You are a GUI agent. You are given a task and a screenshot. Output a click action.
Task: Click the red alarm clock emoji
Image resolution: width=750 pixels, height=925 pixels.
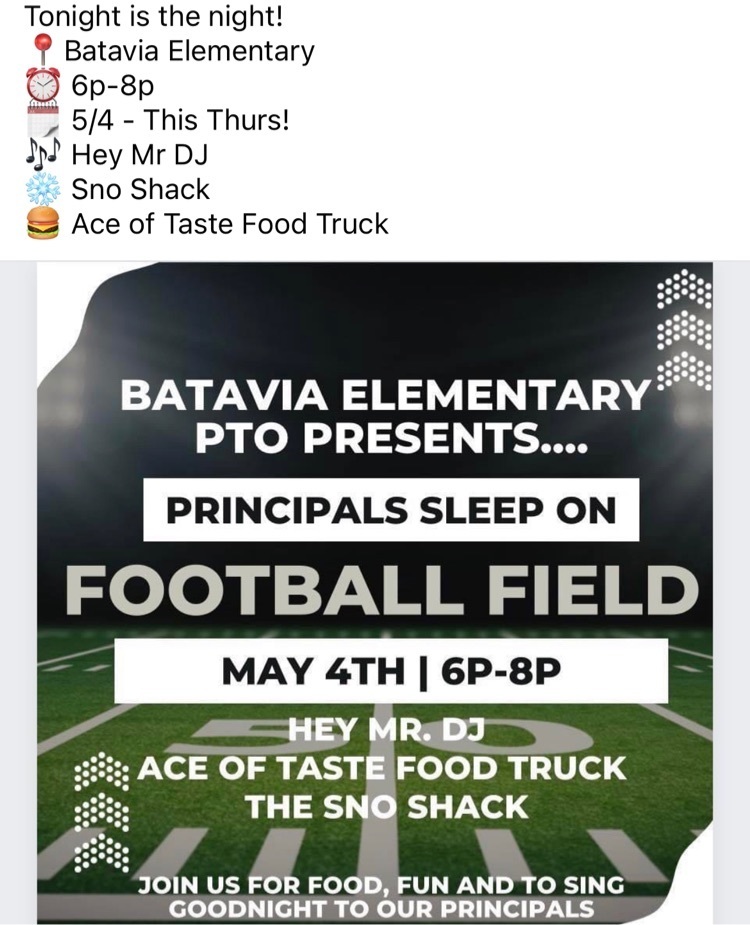pyautogui.click(x=43, y=84)
